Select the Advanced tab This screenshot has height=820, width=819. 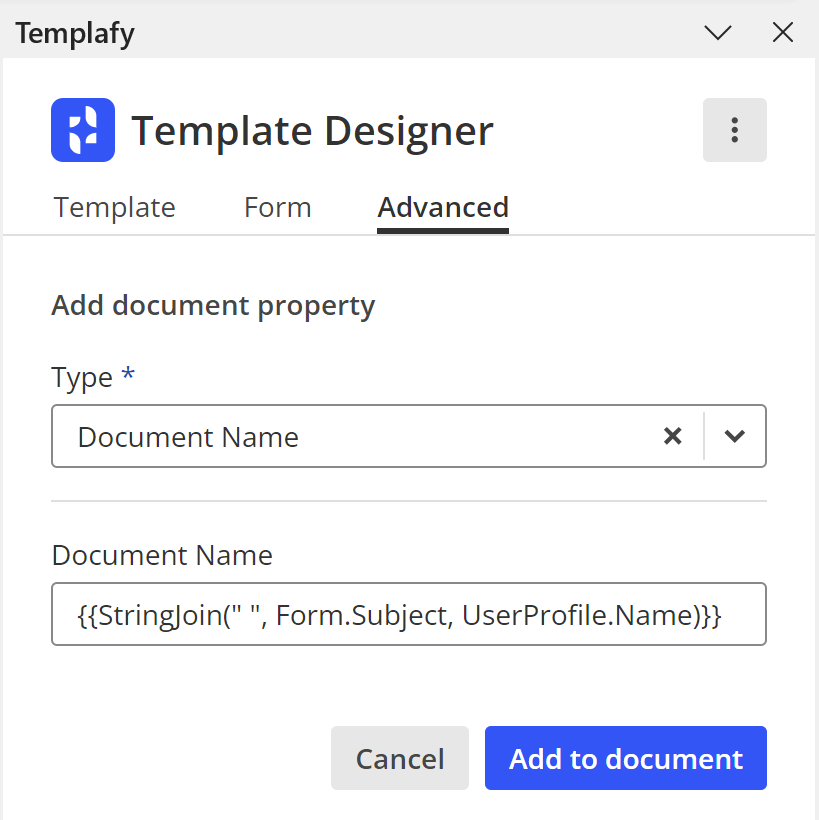point(442,208)
